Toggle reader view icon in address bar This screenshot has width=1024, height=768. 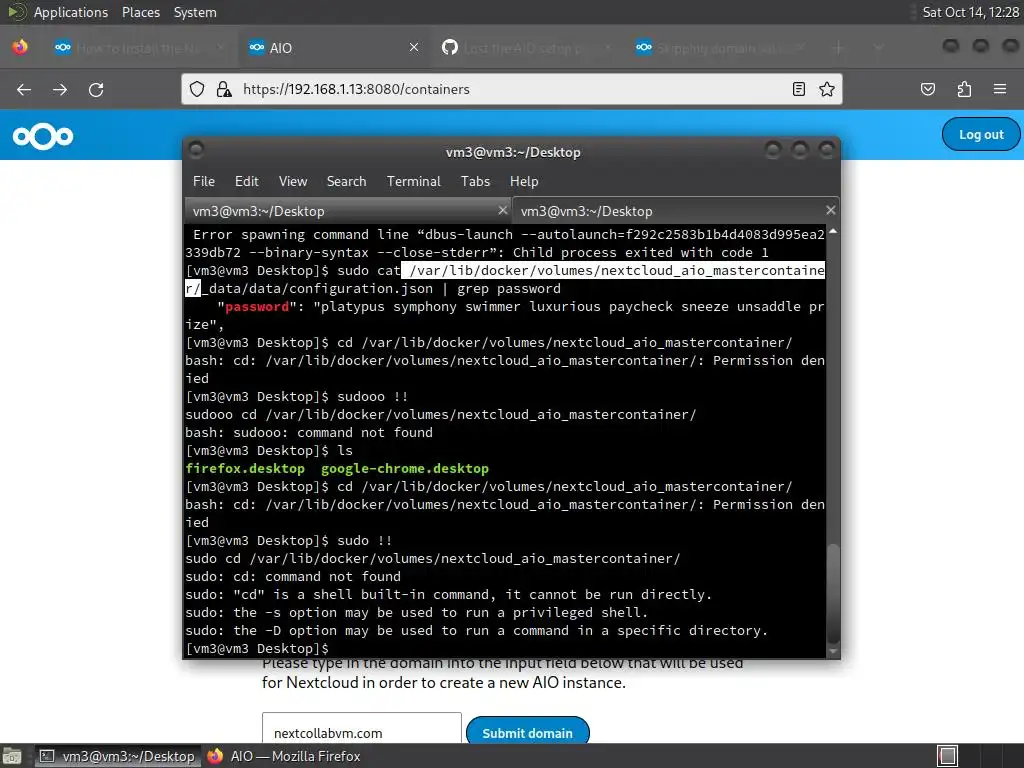(x=799, y=89)
